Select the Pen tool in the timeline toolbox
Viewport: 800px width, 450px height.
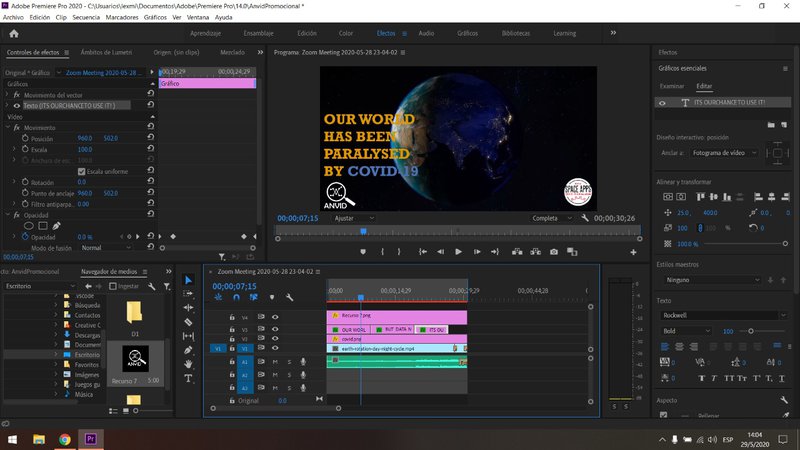pos(188,350)
